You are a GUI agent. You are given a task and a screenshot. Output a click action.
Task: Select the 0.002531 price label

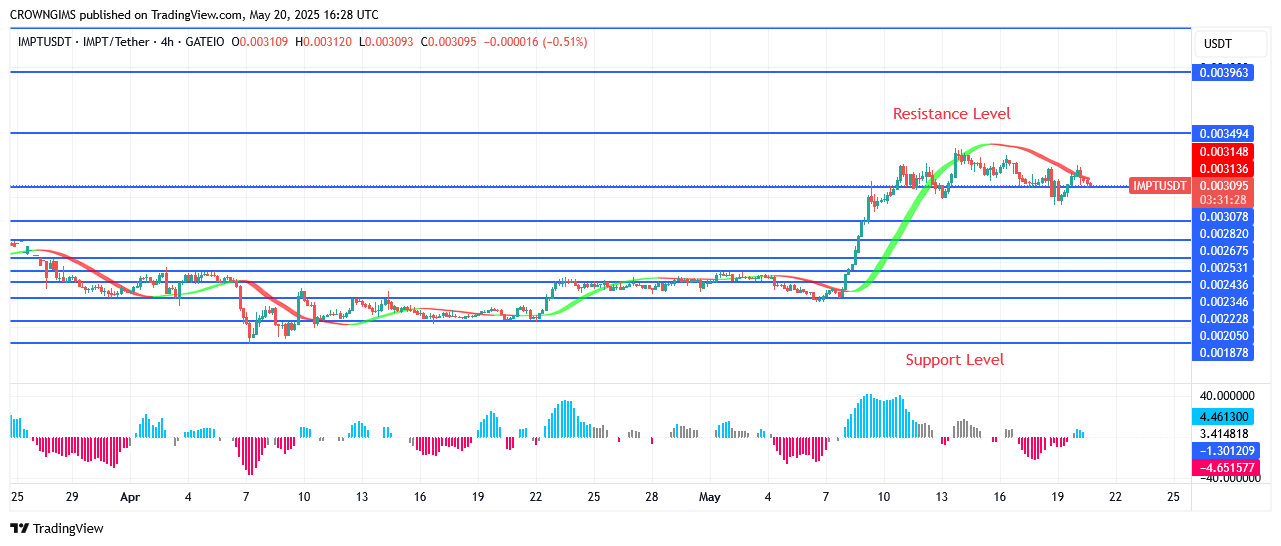pyautogui.click(x=1225, y=268)
